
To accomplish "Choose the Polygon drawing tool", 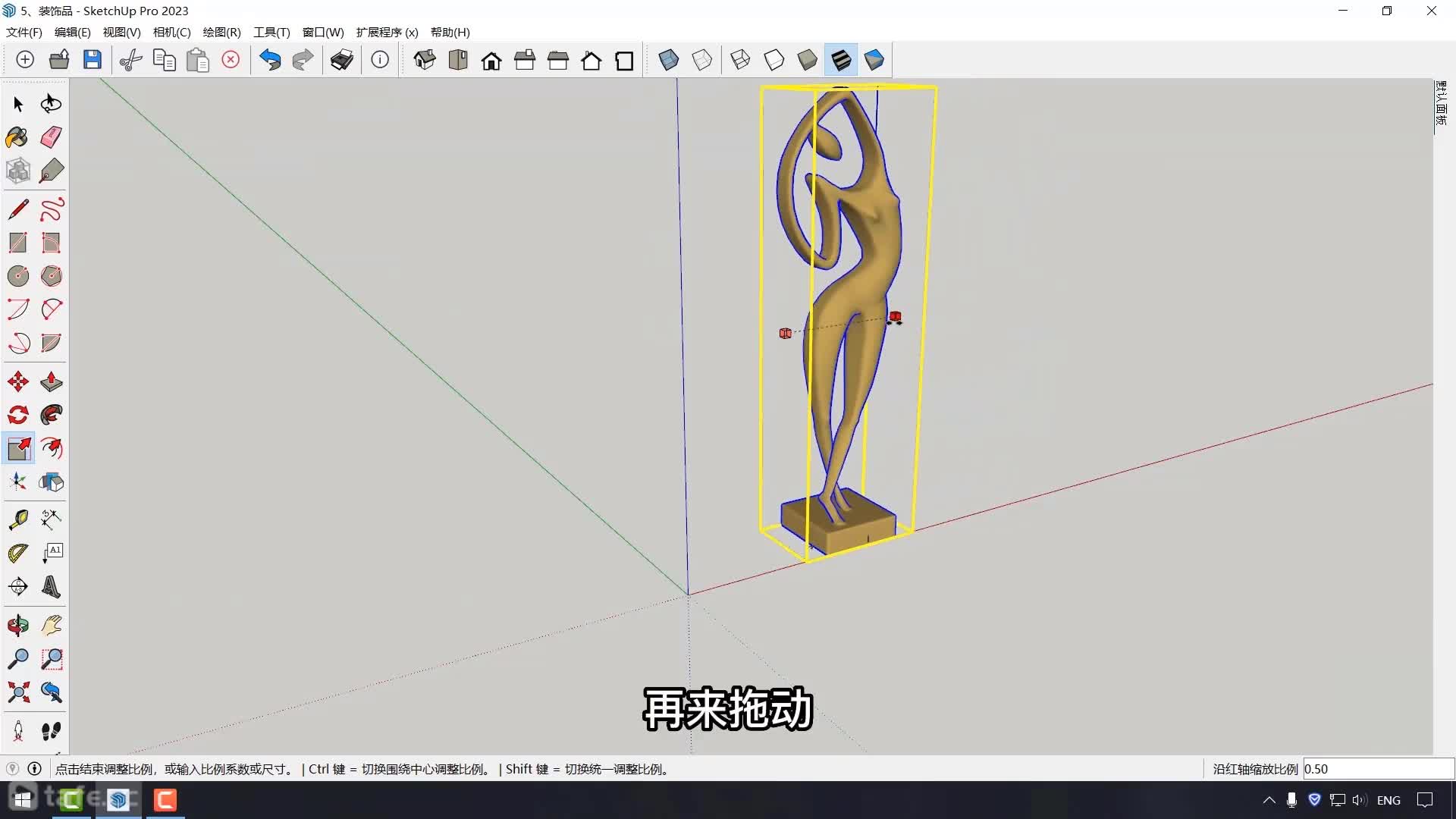I will point(51,276).
